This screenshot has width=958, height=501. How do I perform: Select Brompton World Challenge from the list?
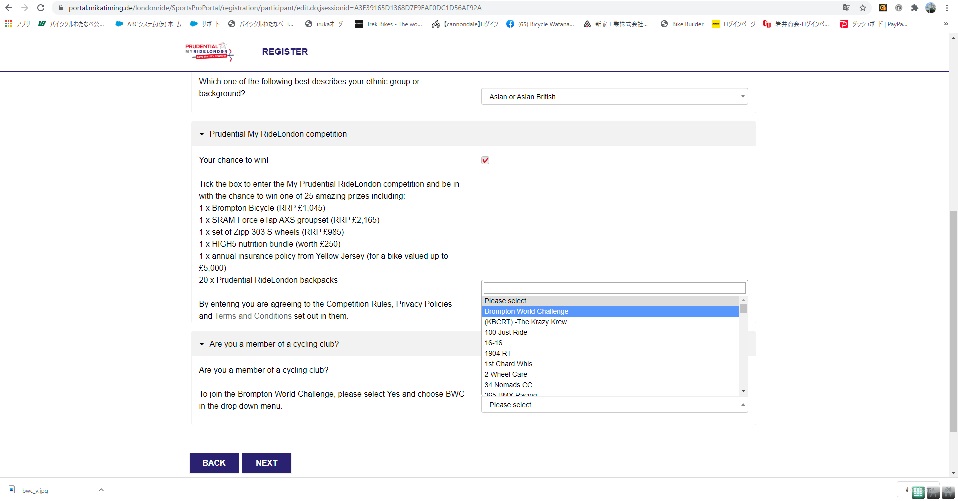coord(611,312)
